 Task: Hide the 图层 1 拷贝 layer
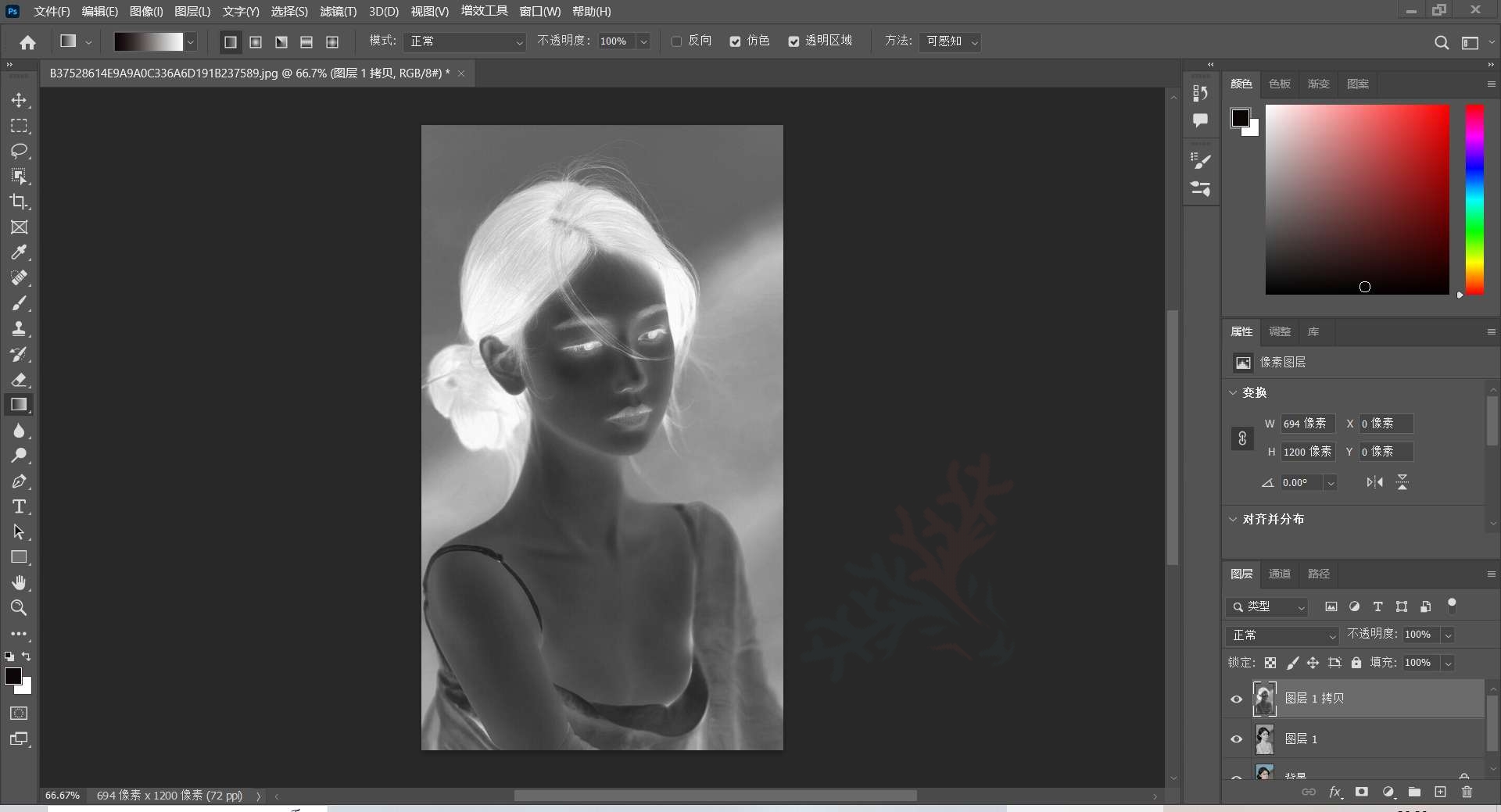coord(1237,699)
